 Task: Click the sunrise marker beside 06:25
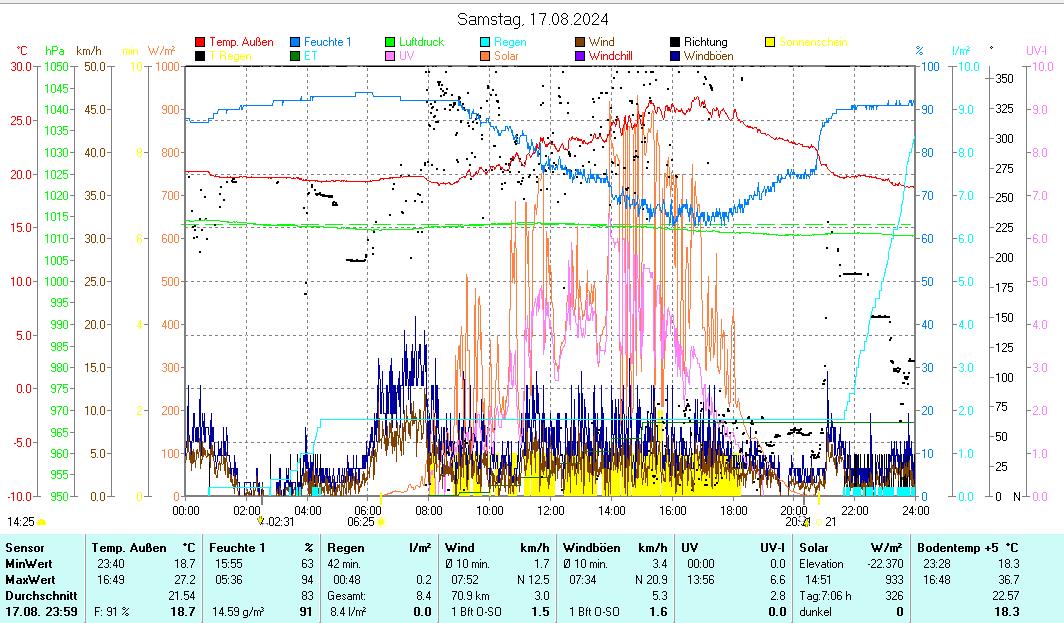pos(380,522)
